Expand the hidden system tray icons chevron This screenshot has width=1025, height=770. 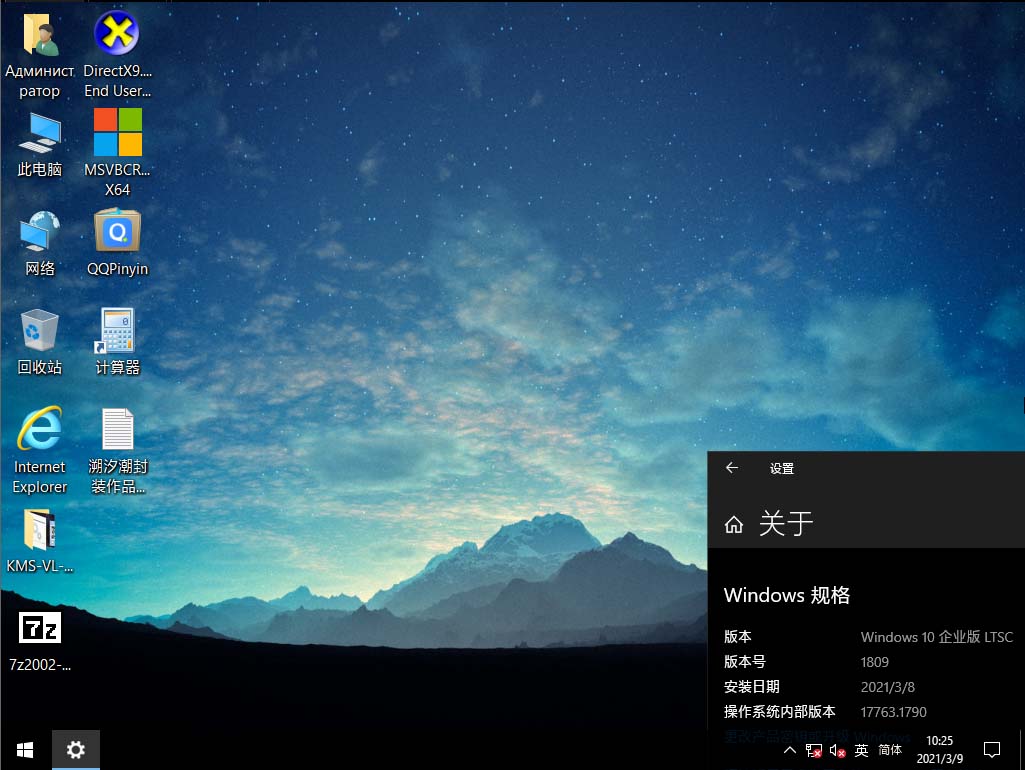(789, 750)
